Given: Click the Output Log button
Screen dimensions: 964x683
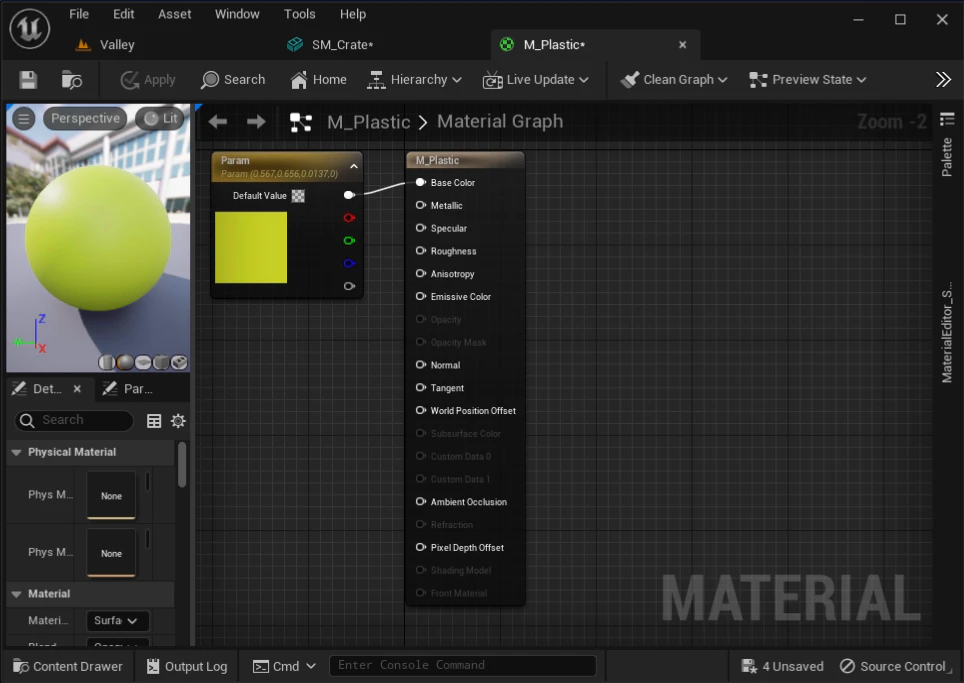Looking at the screenshot, I should pos(187,666).
